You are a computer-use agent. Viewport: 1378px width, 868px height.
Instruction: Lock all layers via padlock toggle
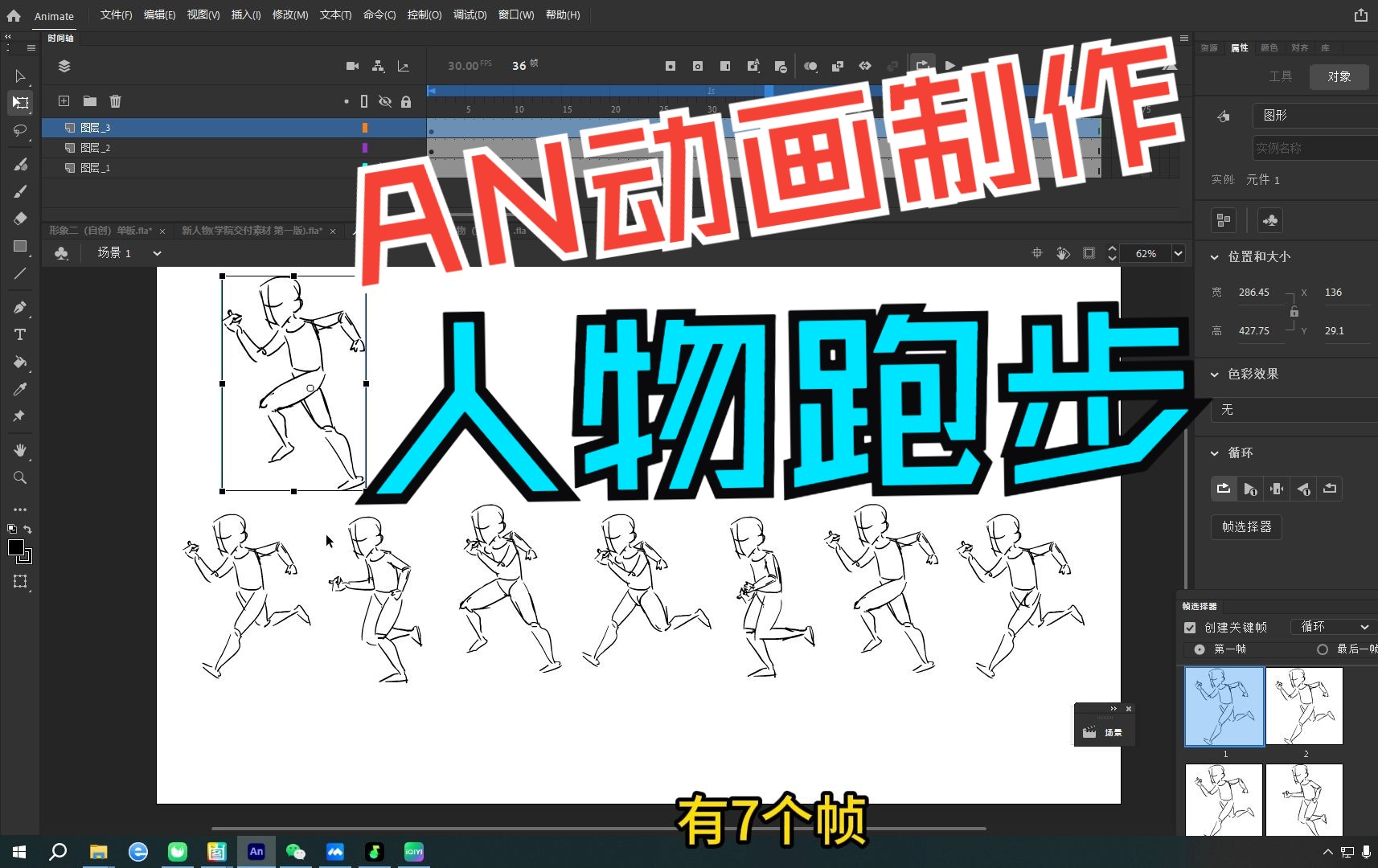click(x=406, y=101)
